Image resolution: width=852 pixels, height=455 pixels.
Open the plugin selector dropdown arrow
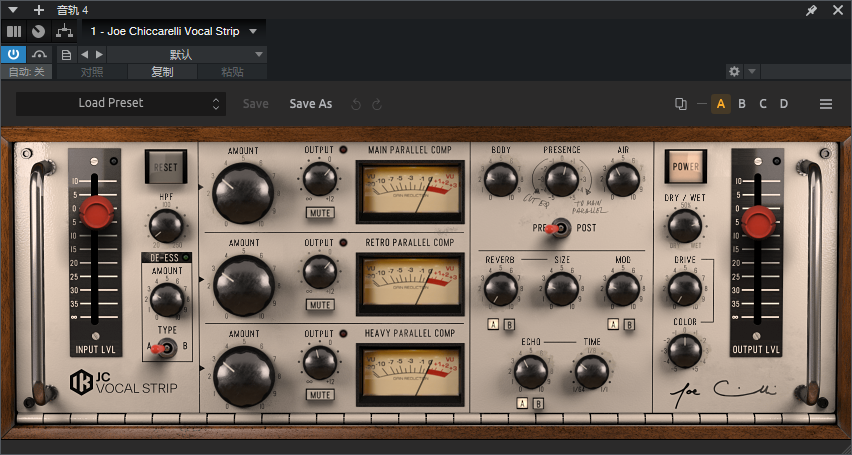pos(253,32)
